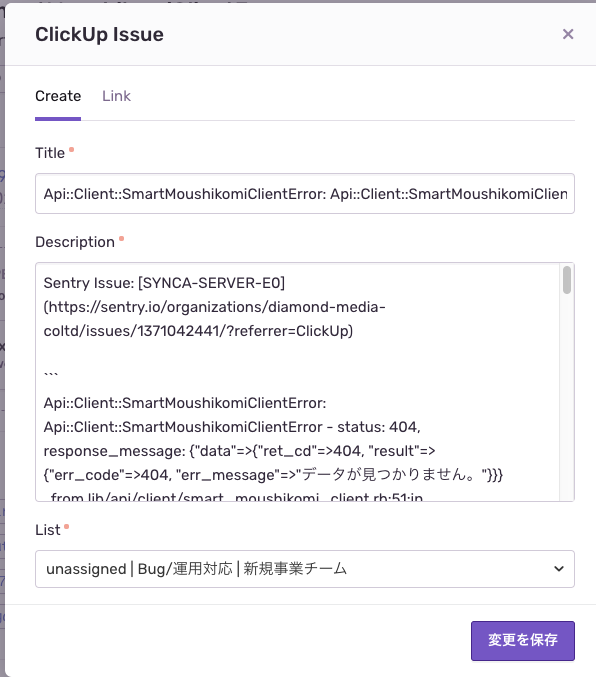Viewport: 596px width, 677px height.
Task: Close the ClickUp Issue dialog
Action: click(x=568, y=34)
